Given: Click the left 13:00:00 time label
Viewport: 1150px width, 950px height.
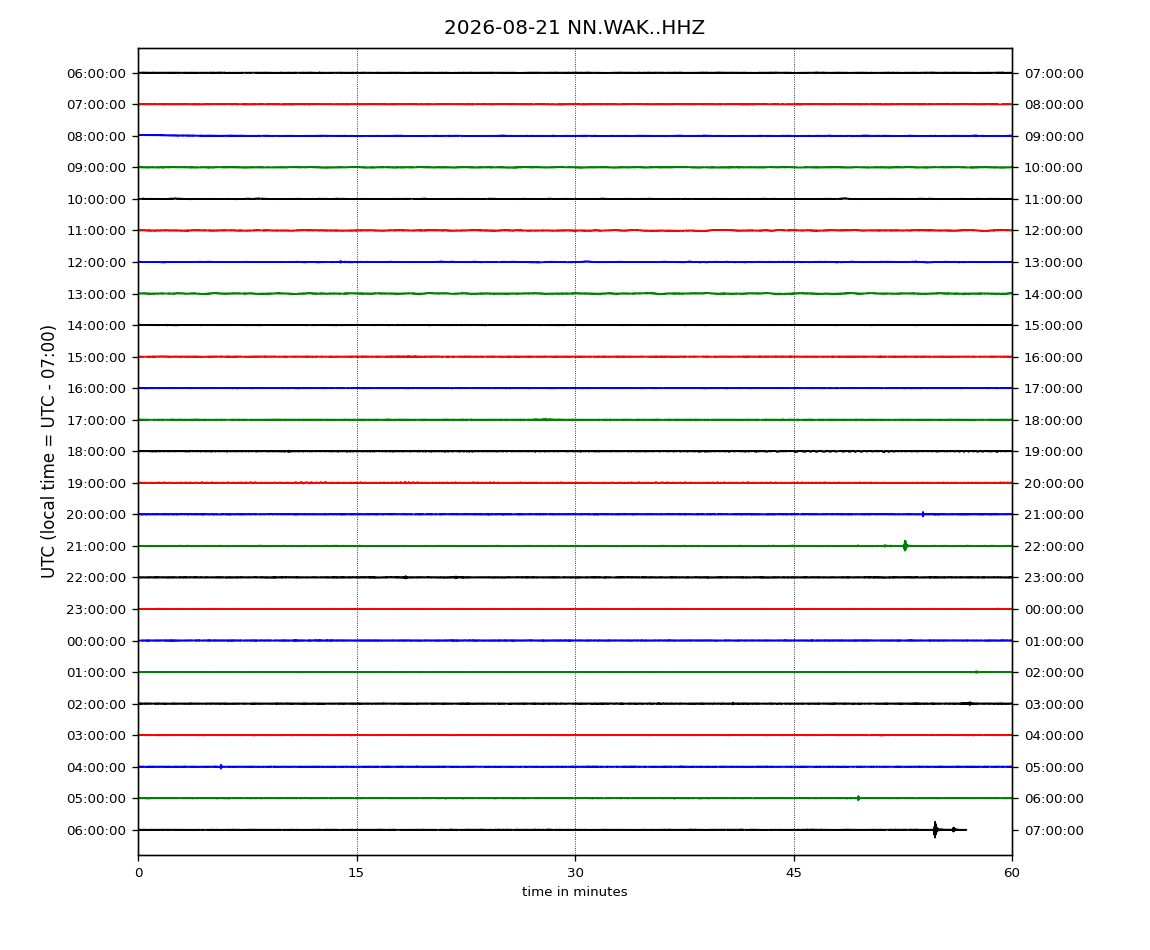Looking at the screenshot, I should click(96, 294).
